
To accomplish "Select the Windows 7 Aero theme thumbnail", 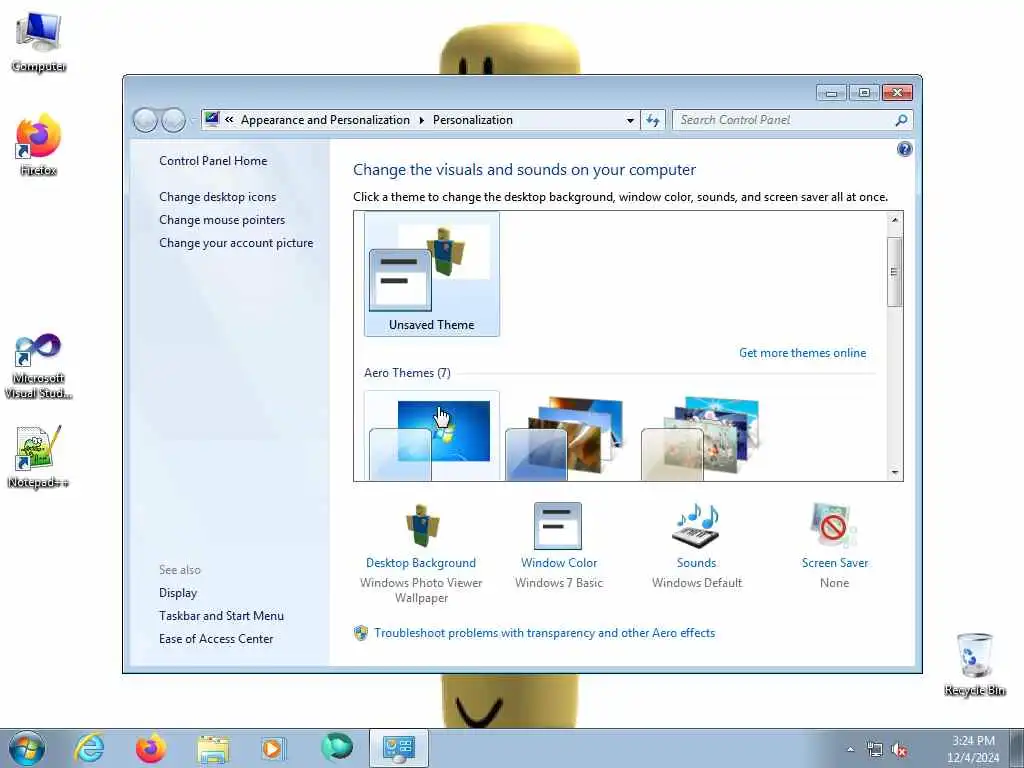I will coord(432,436).
